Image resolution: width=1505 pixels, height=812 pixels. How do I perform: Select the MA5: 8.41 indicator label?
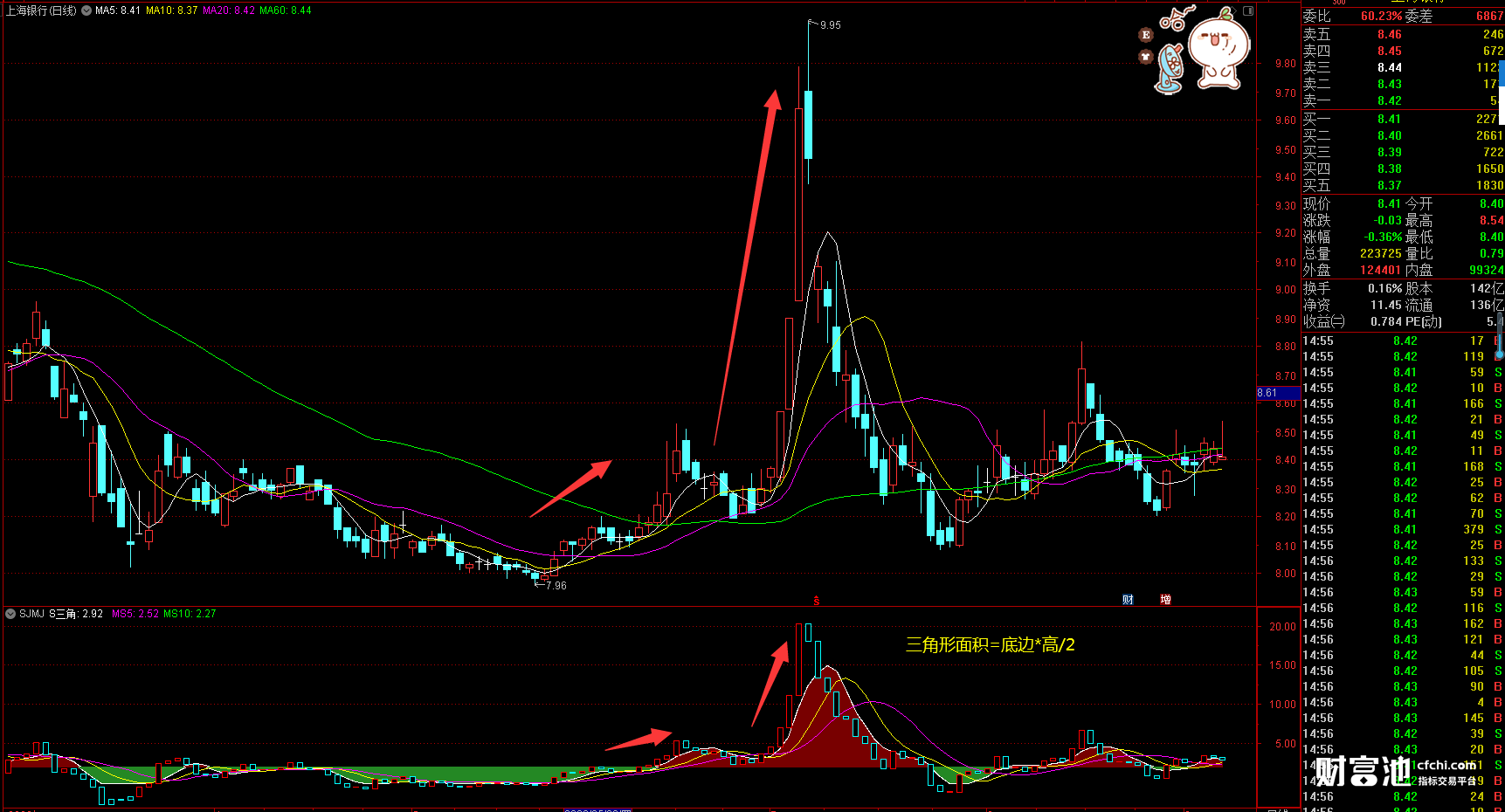[x=118, y=10]
